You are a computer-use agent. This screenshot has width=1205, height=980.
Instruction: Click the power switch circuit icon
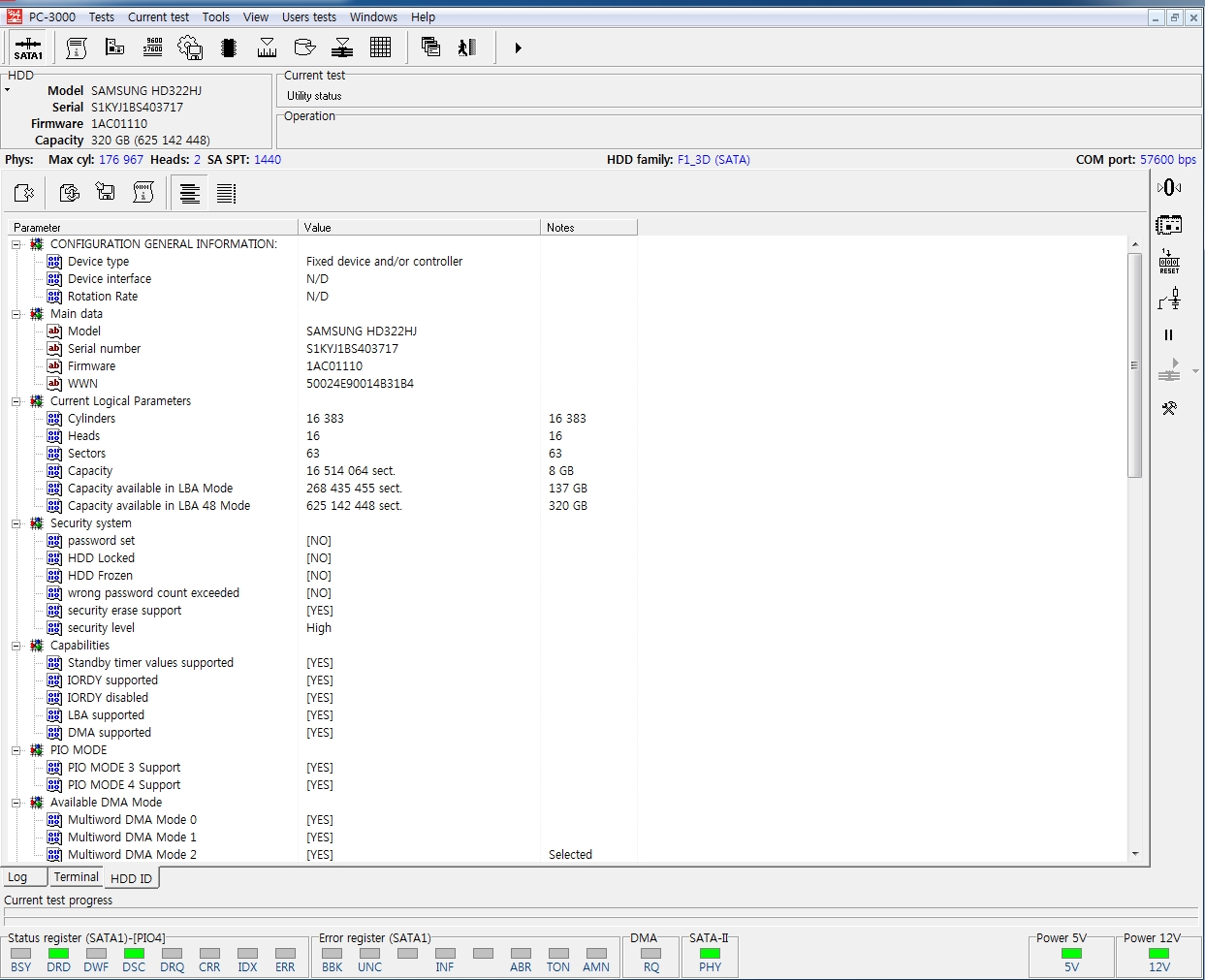1169,300
